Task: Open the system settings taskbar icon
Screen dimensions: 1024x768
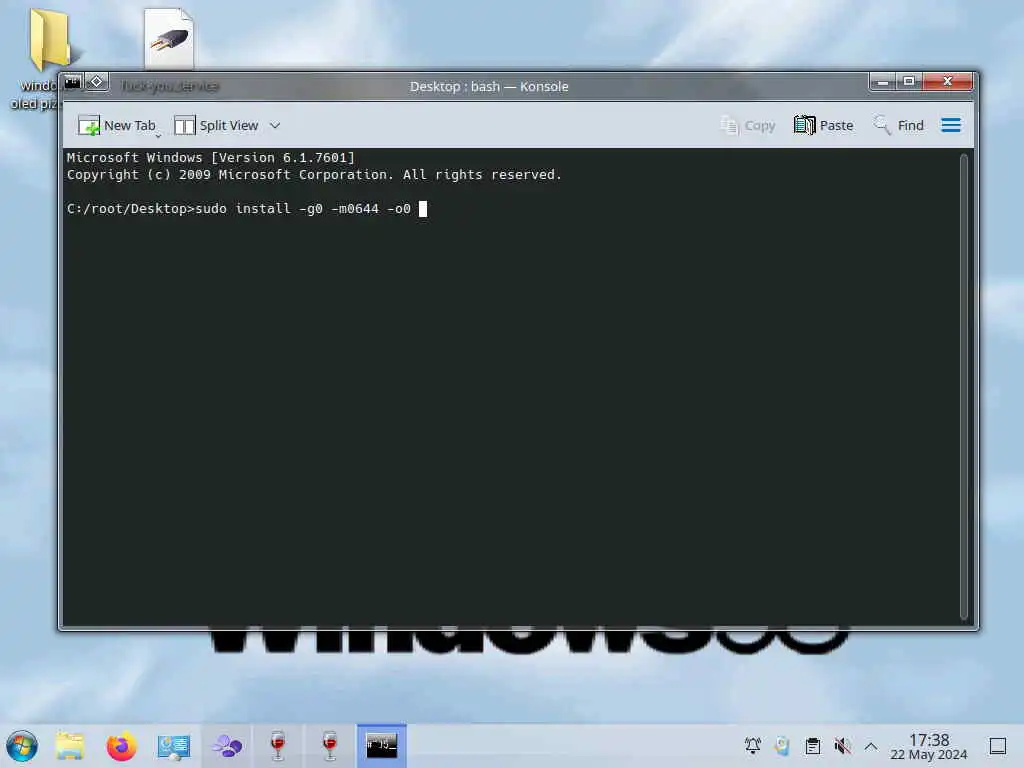Action: 174,746
